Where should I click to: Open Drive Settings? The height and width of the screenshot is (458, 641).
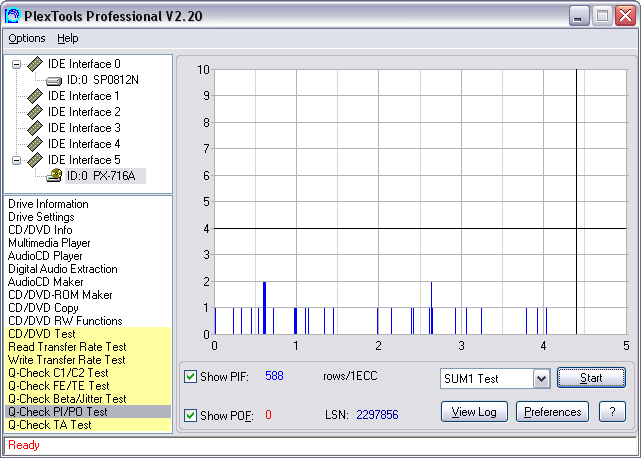(41, 217)
